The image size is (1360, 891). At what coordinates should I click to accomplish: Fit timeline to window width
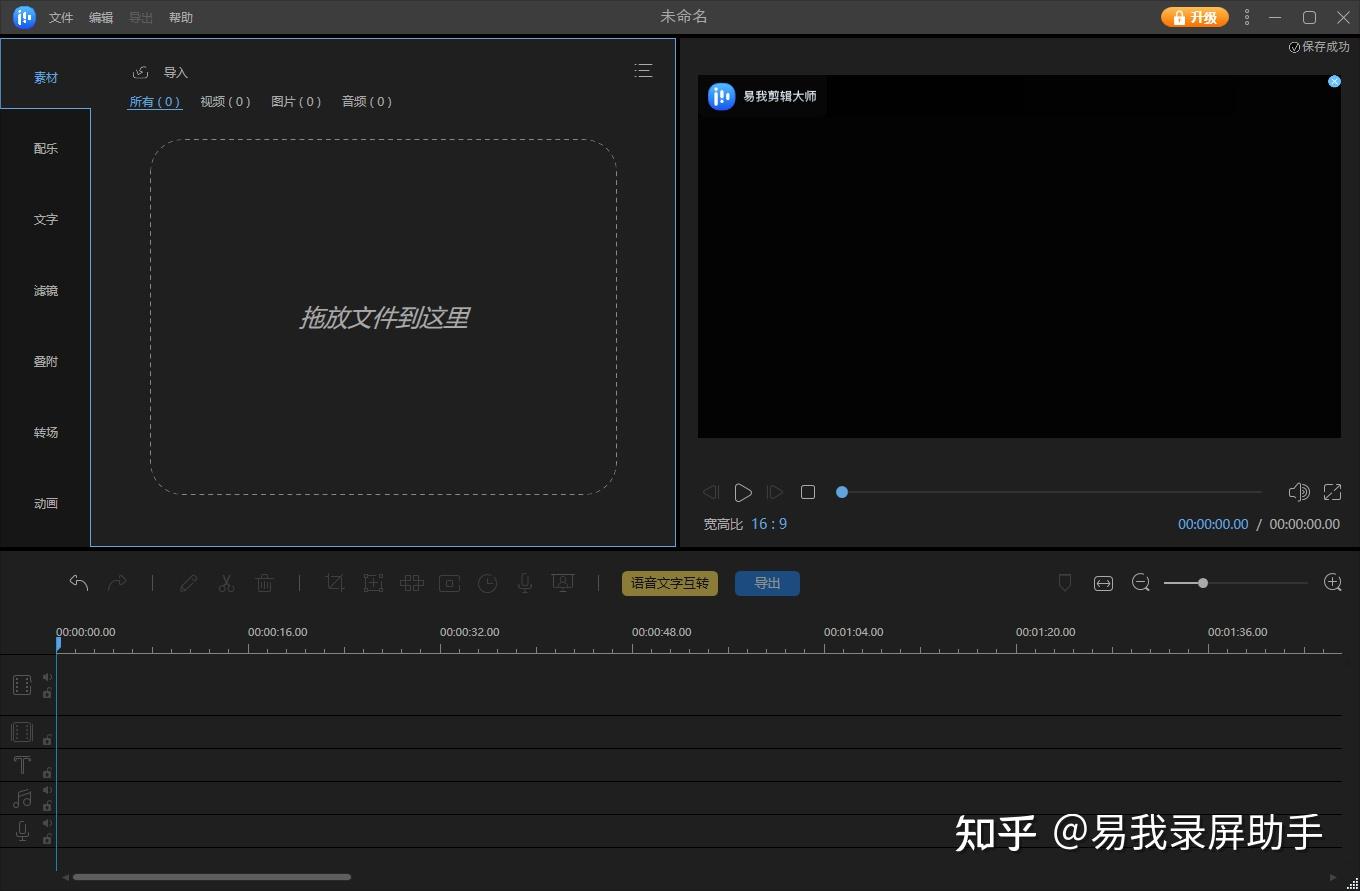point(1103,583)
